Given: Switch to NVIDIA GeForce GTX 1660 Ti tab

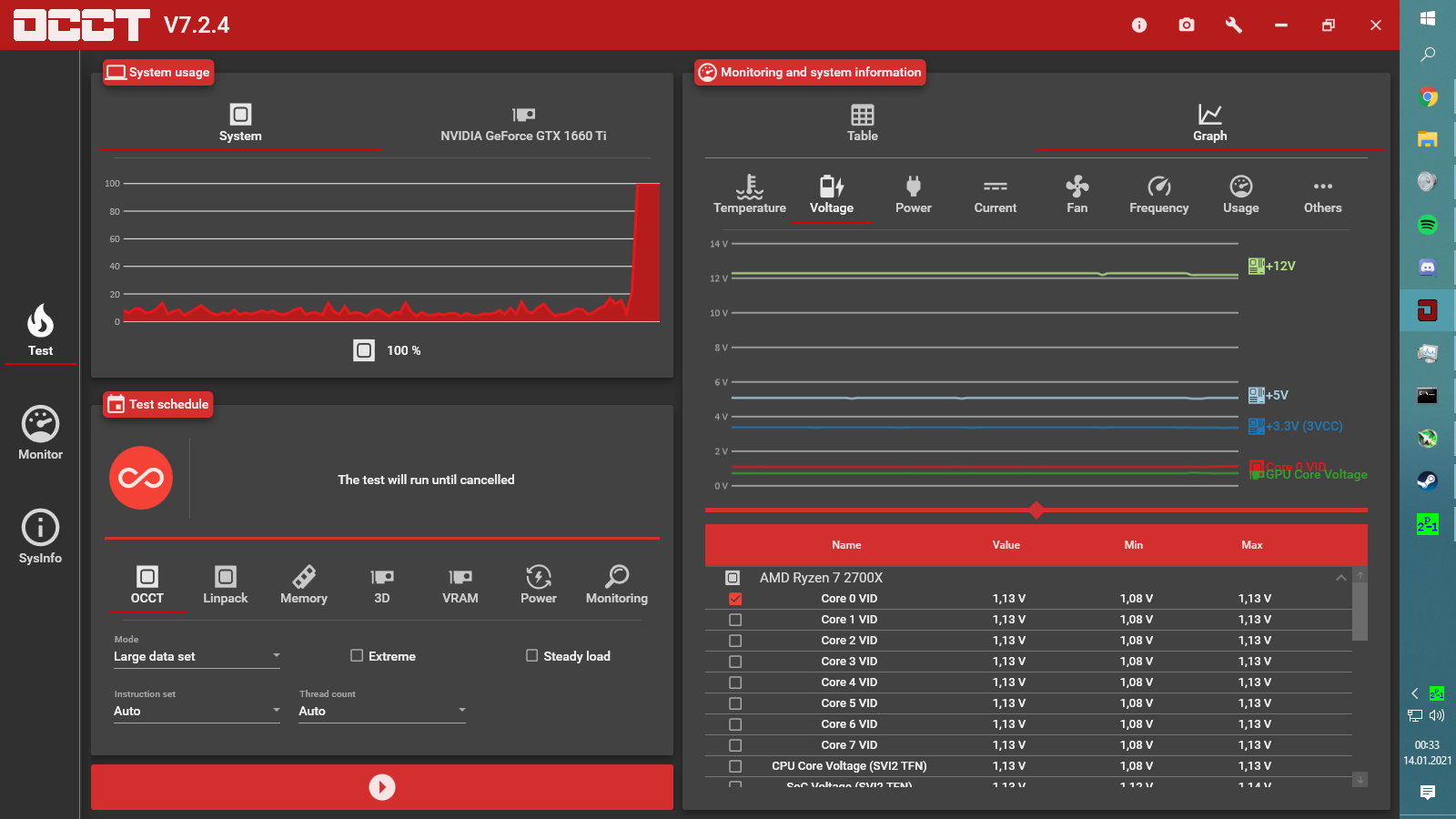Looking at the screenshot, I should [523, 123].
